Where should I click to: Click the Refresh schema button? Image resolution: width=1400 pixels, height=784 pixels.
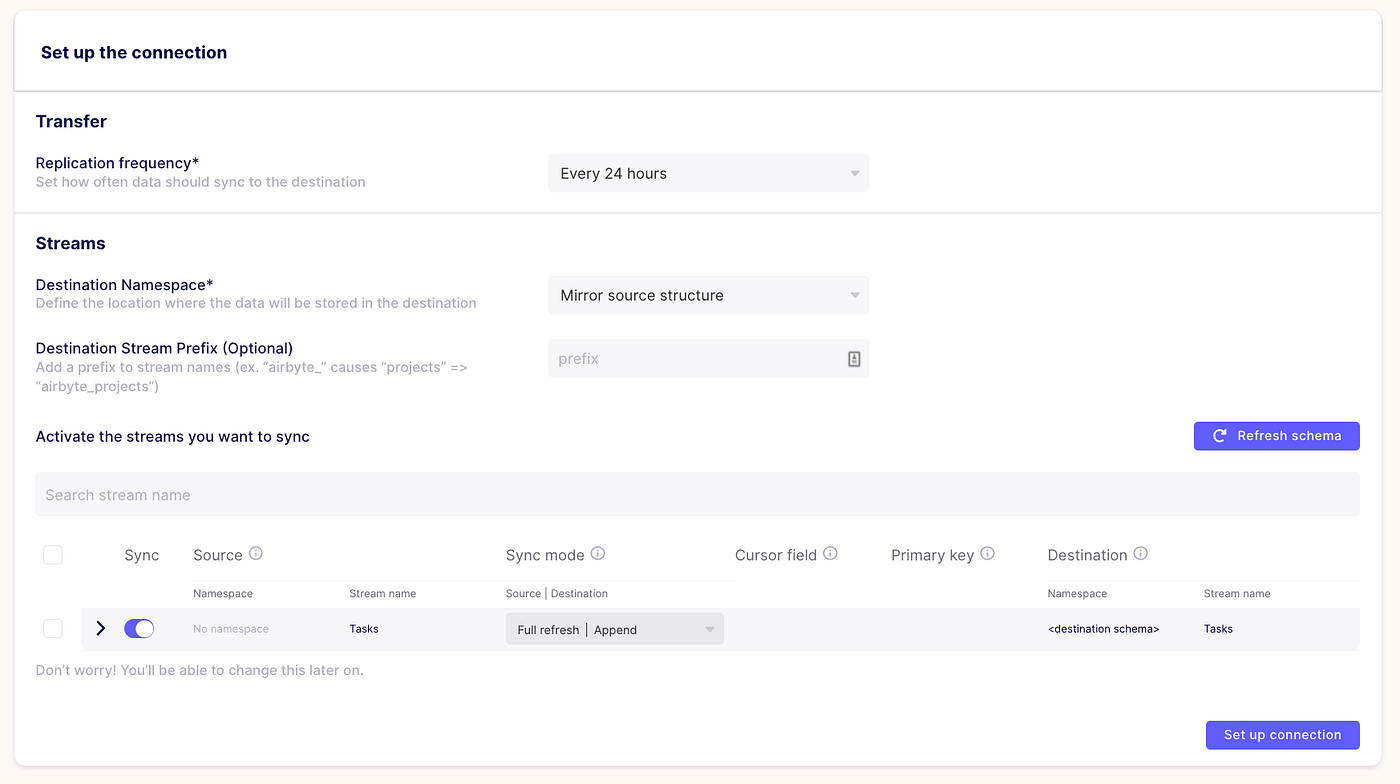[x=1276, y=436]
